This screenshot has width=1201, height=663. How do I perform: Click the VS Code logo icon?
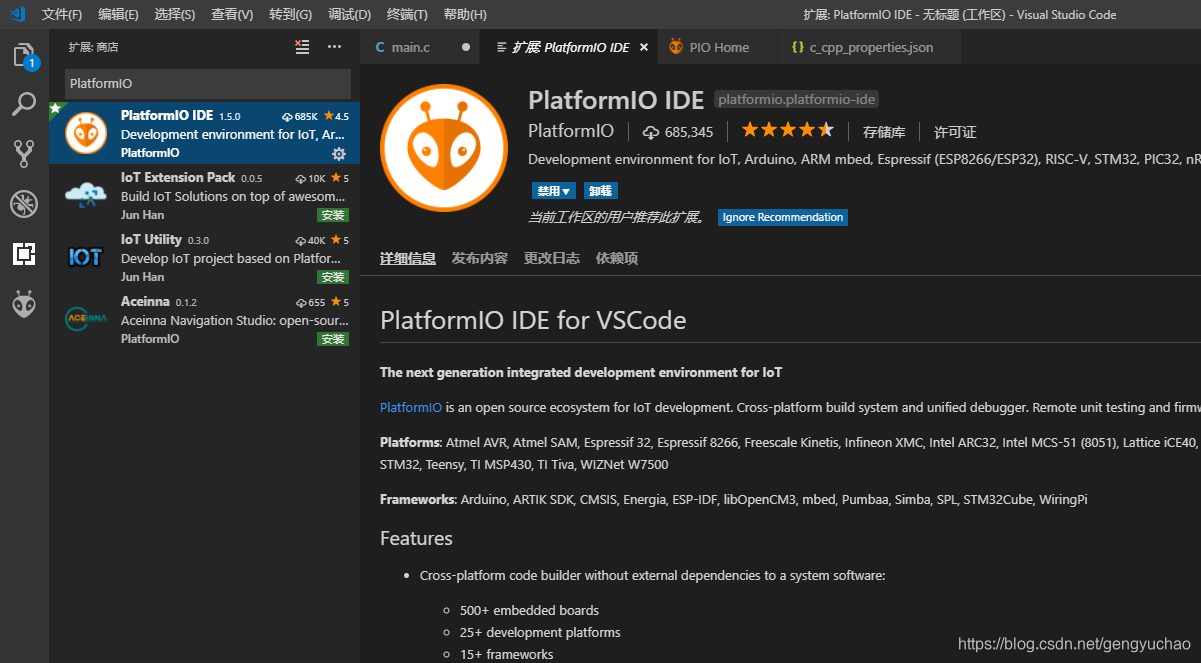coord(16,14)
